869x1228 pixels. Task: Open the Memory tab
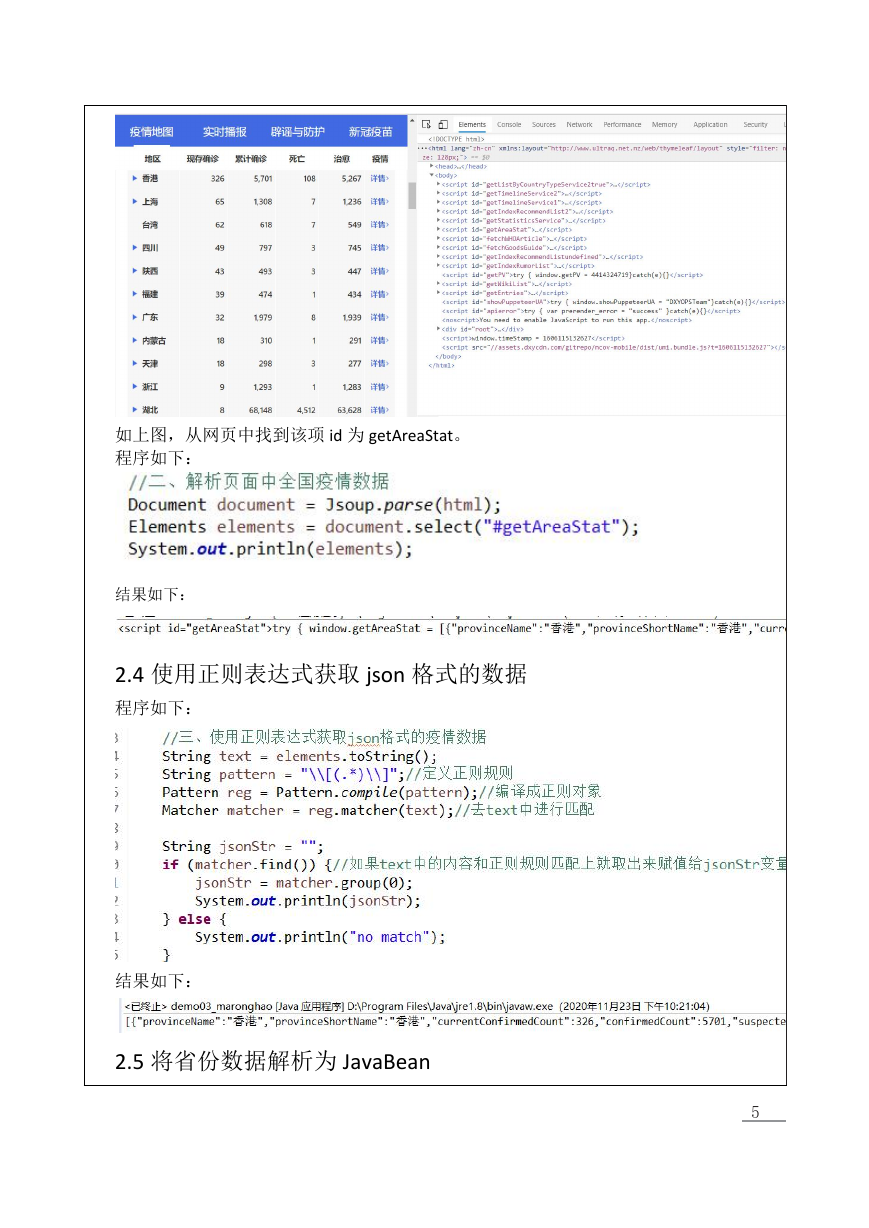click(664, 125)
